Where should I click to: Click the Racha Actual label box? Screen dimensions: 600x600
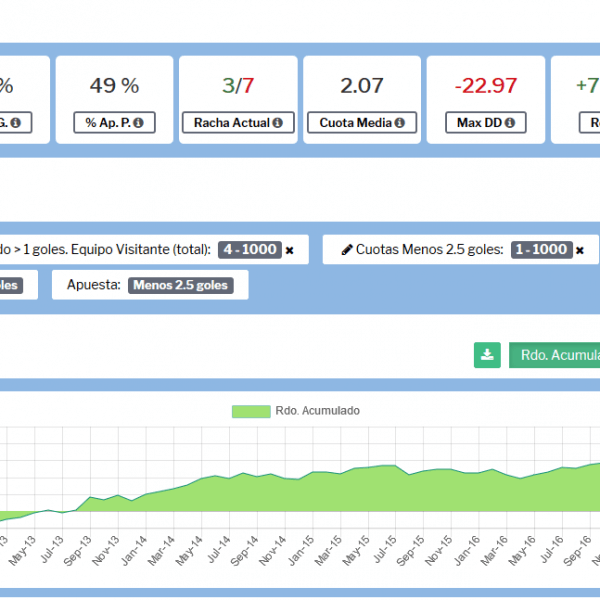pyautogui.click(x=238, y=122)
